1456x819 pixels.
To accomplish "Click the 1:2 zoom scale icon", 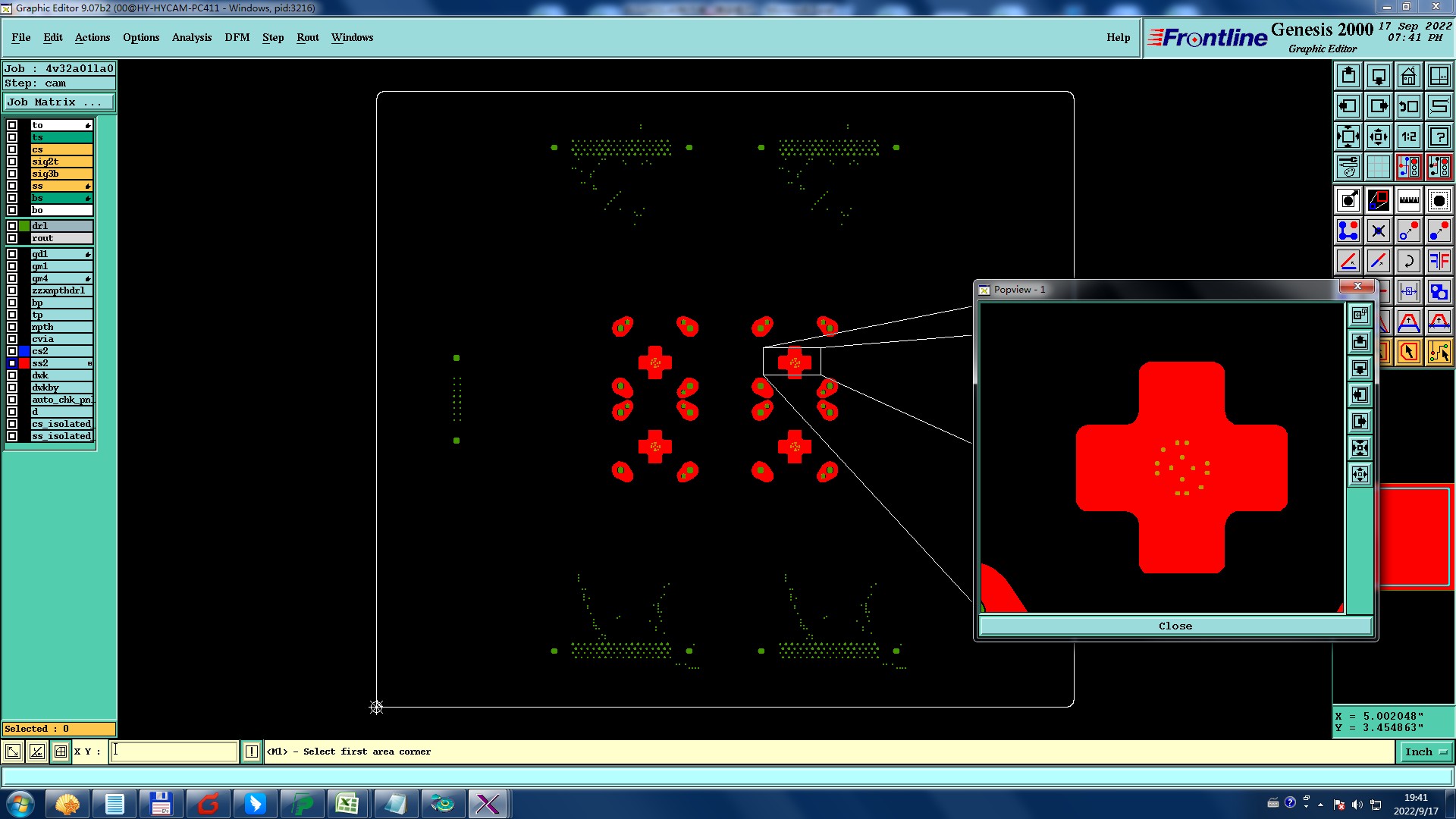I will tap(1408, 136).
